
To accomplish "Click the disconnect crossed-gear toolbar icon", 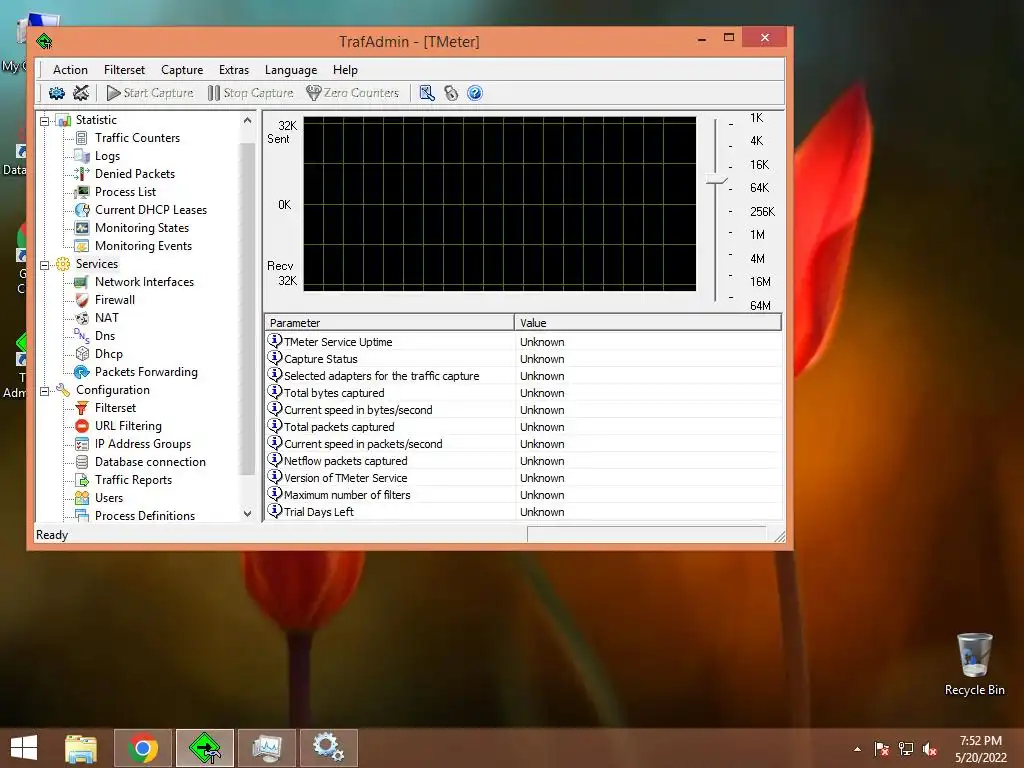I will tap(81, 93).
